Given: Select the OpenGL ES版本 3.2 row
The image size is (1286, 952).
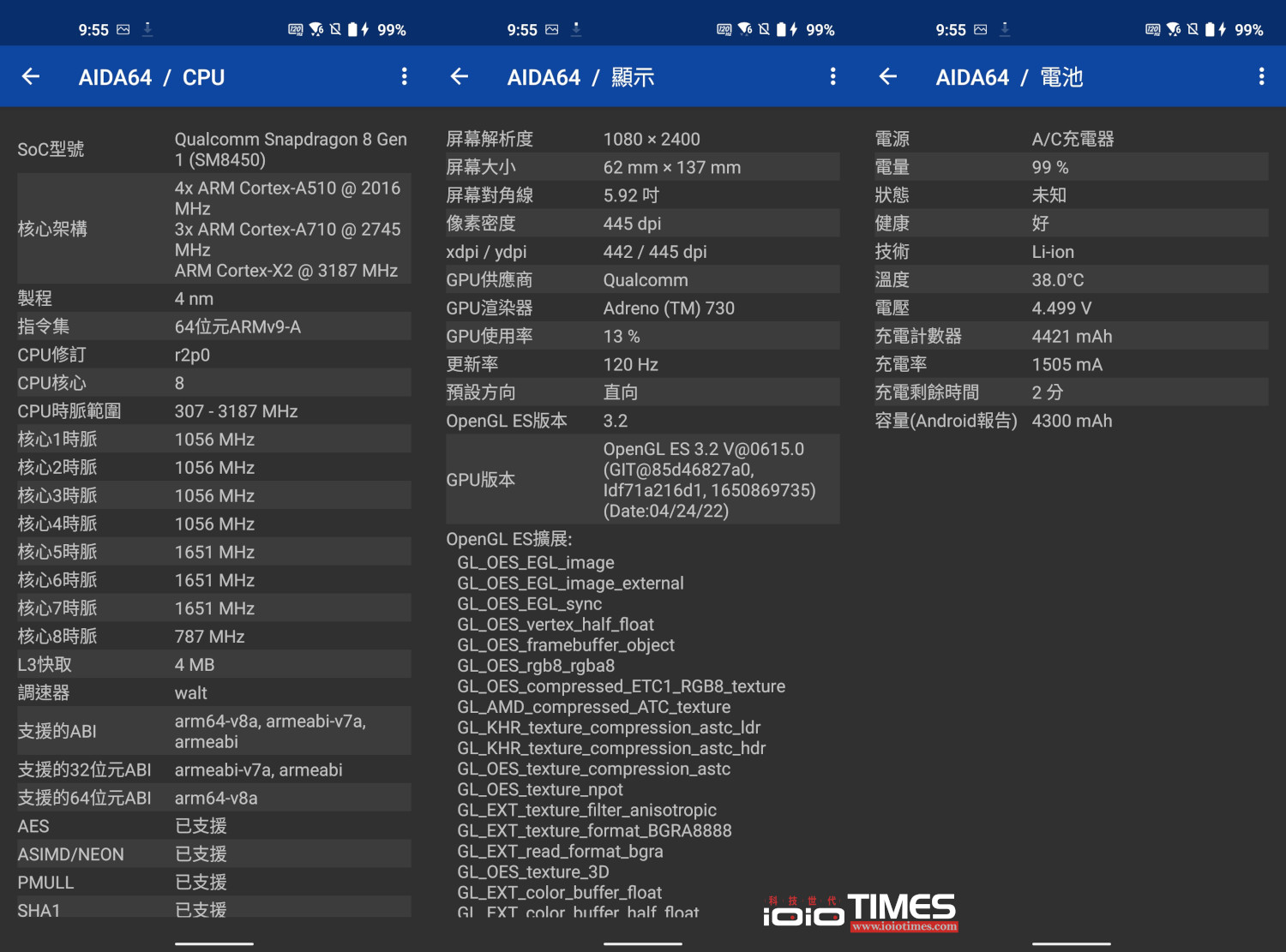Looking at the screenshot, I should coord(643,421).
